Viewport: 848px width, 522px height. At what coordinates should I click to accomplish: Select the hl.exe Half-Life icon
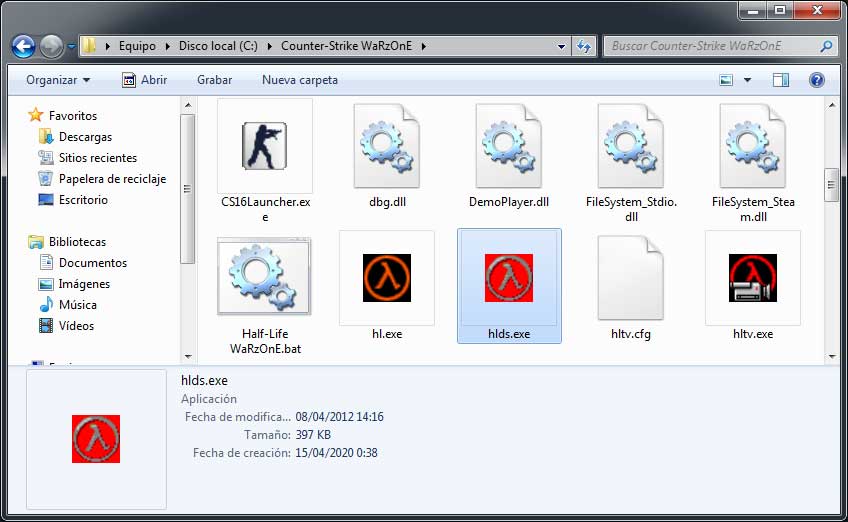point(387,277)
